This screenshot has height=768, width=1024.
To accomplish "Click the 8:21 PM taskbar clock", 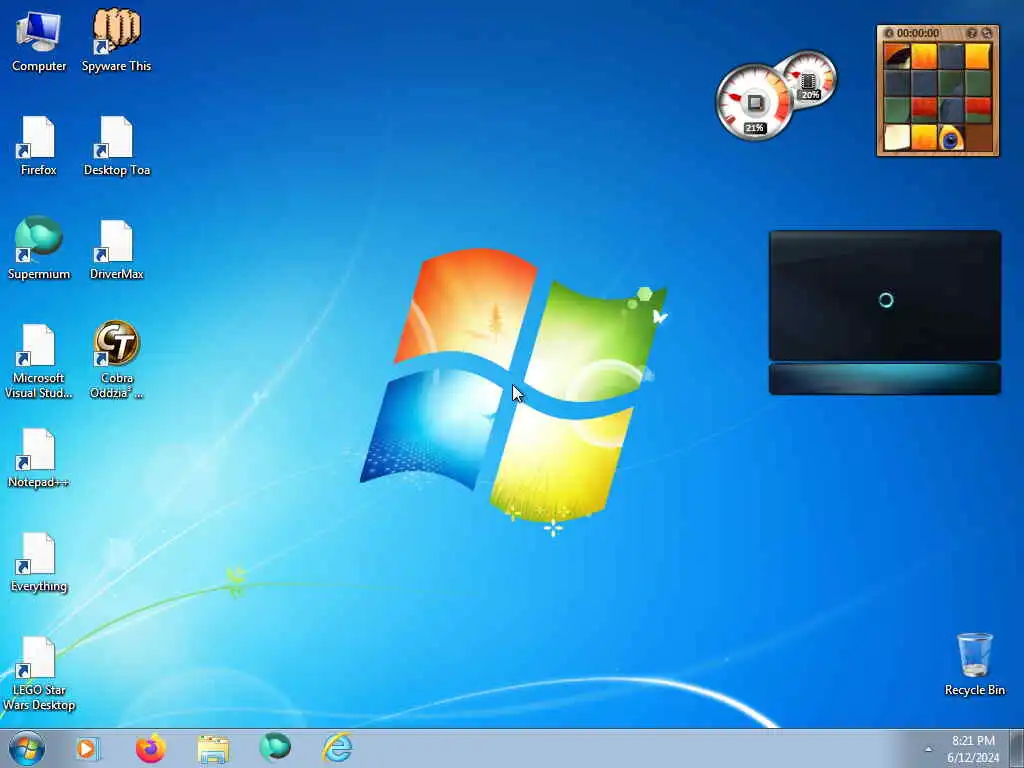I will [973, 748].
